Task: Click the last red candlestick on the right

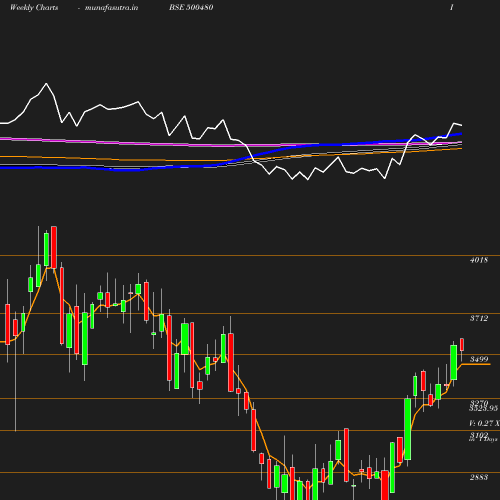Action: 462,345
